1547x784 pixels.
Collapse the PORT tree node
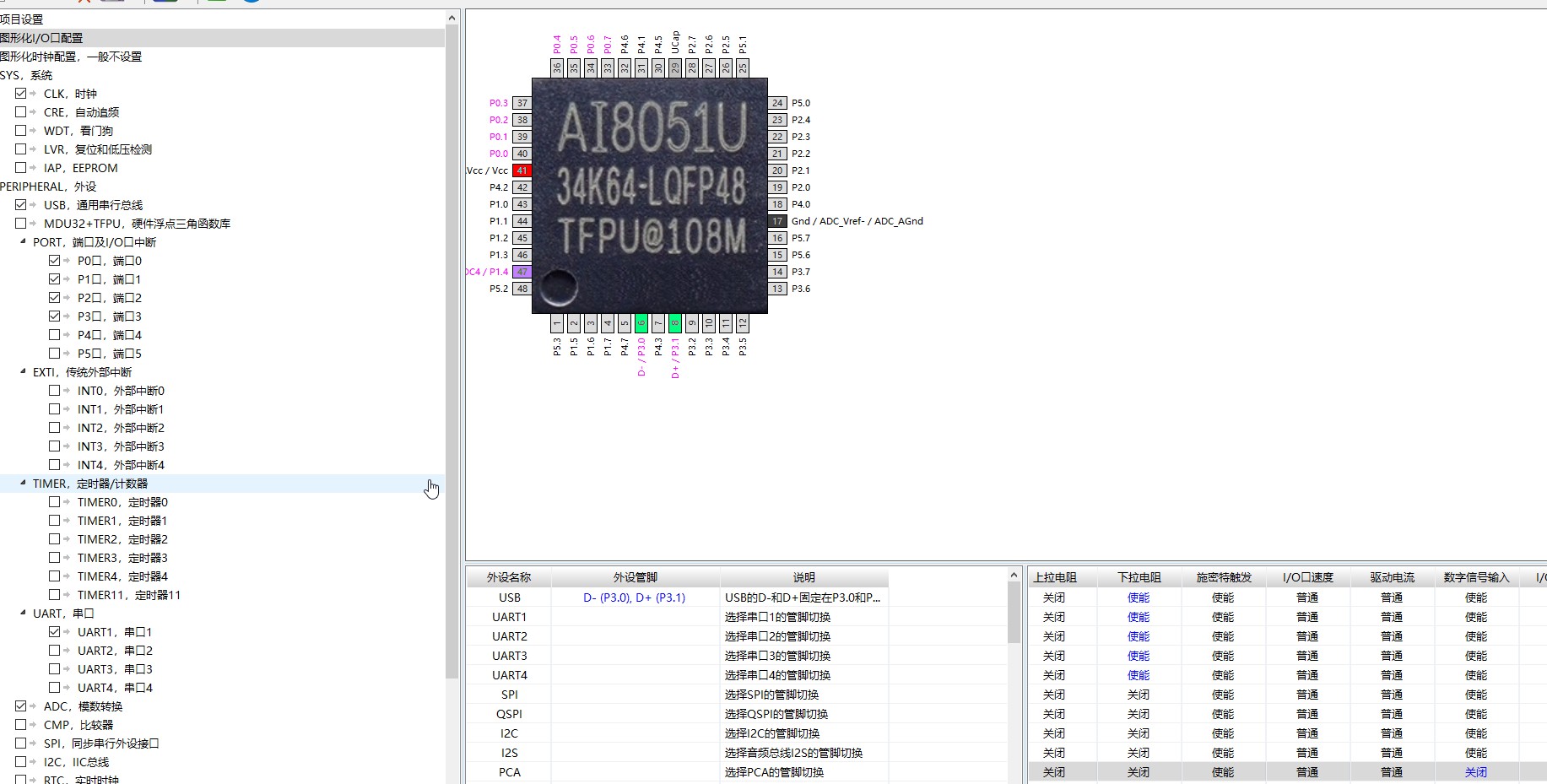coord(23,241)
